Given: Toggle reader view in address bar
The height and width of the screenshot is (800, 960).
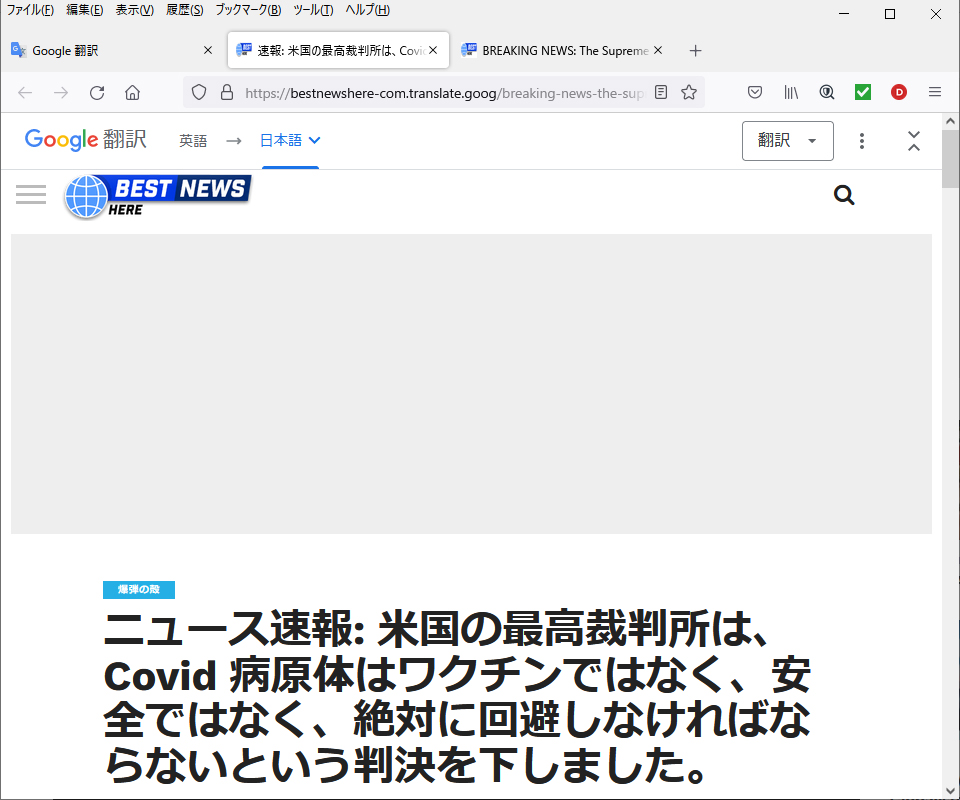Looking at the screenshot, I should tap(661, 92).
